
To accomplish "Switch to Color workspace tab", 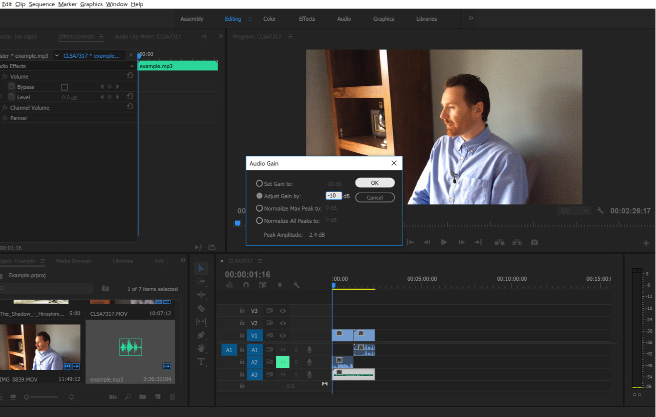I will click(269, 19).
